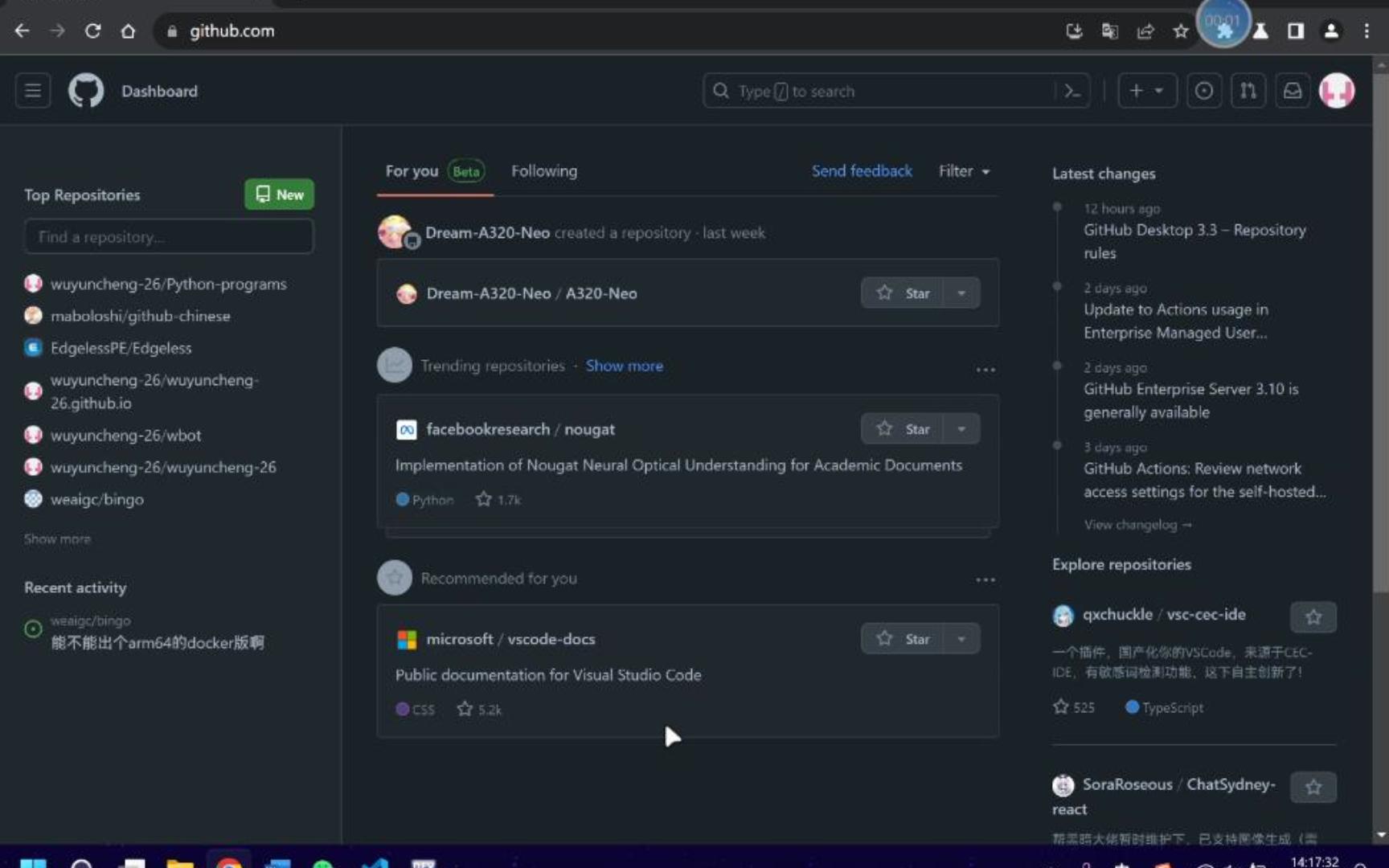
Task: Star the Dream-A320-Neo/A320-Neo repository
Action: 903,293
